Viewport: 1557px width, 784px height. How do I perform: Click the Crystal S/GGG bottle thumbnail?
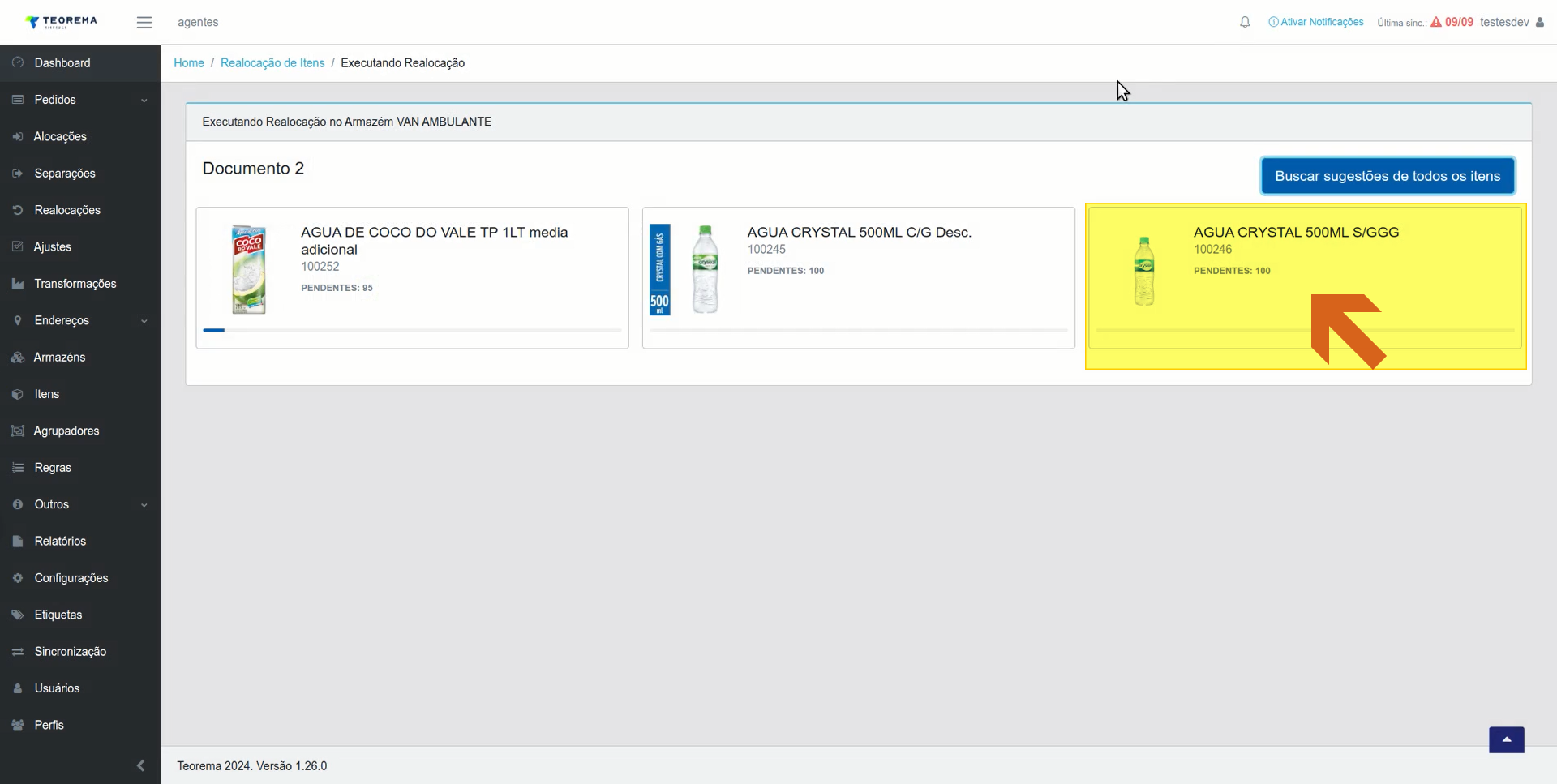(1144, 271)
